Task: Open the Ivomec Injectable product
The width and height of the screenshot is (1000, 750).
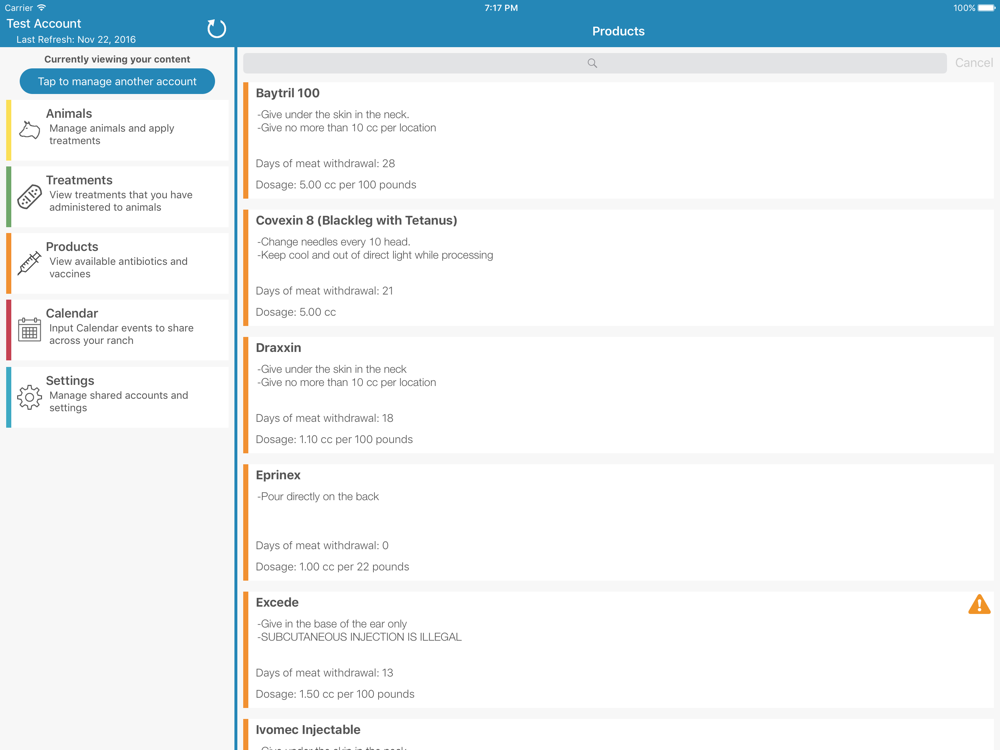Action: [618, 734]
